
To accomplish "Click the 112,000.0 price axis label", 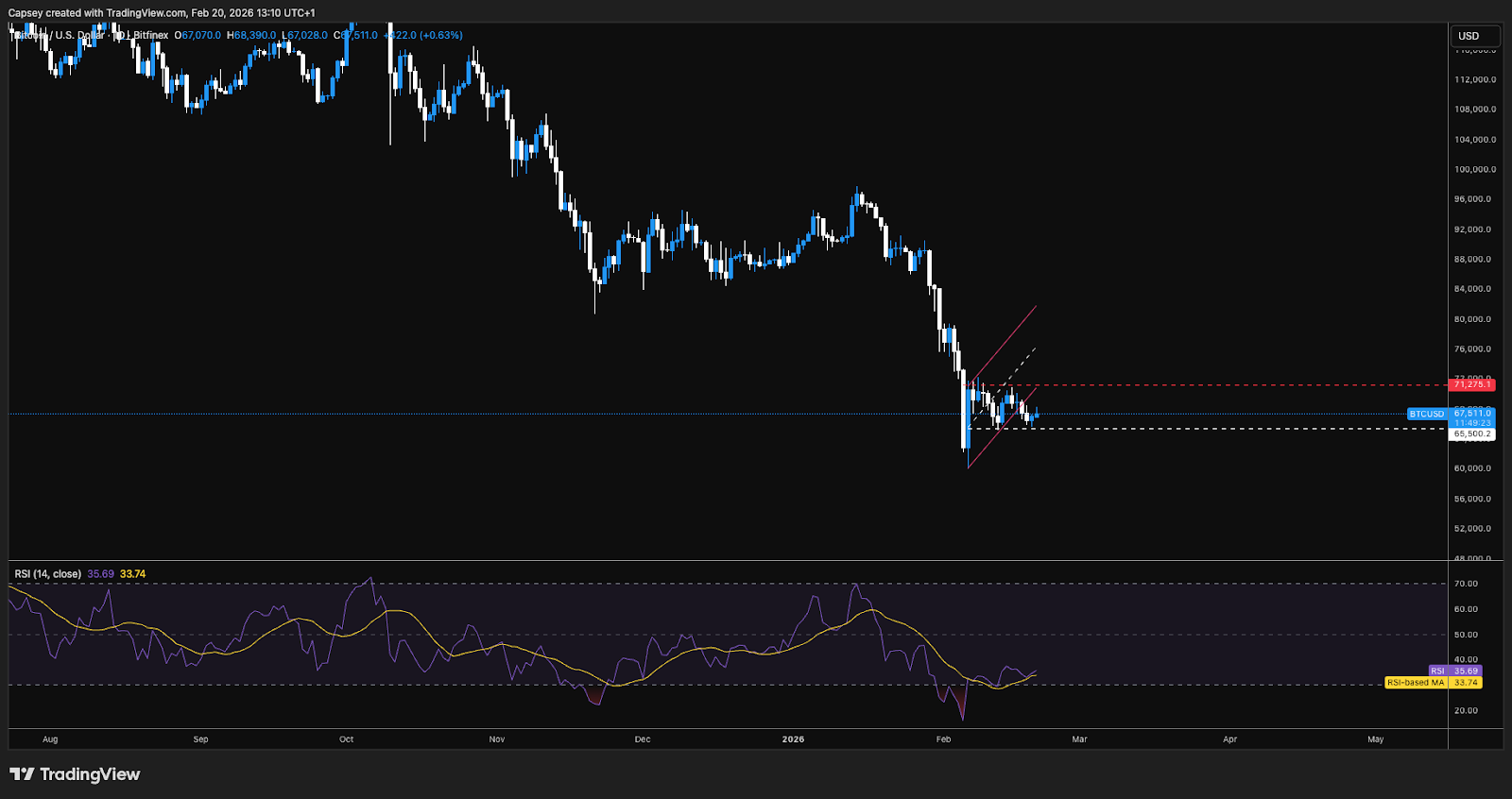I will [1475, 79].
